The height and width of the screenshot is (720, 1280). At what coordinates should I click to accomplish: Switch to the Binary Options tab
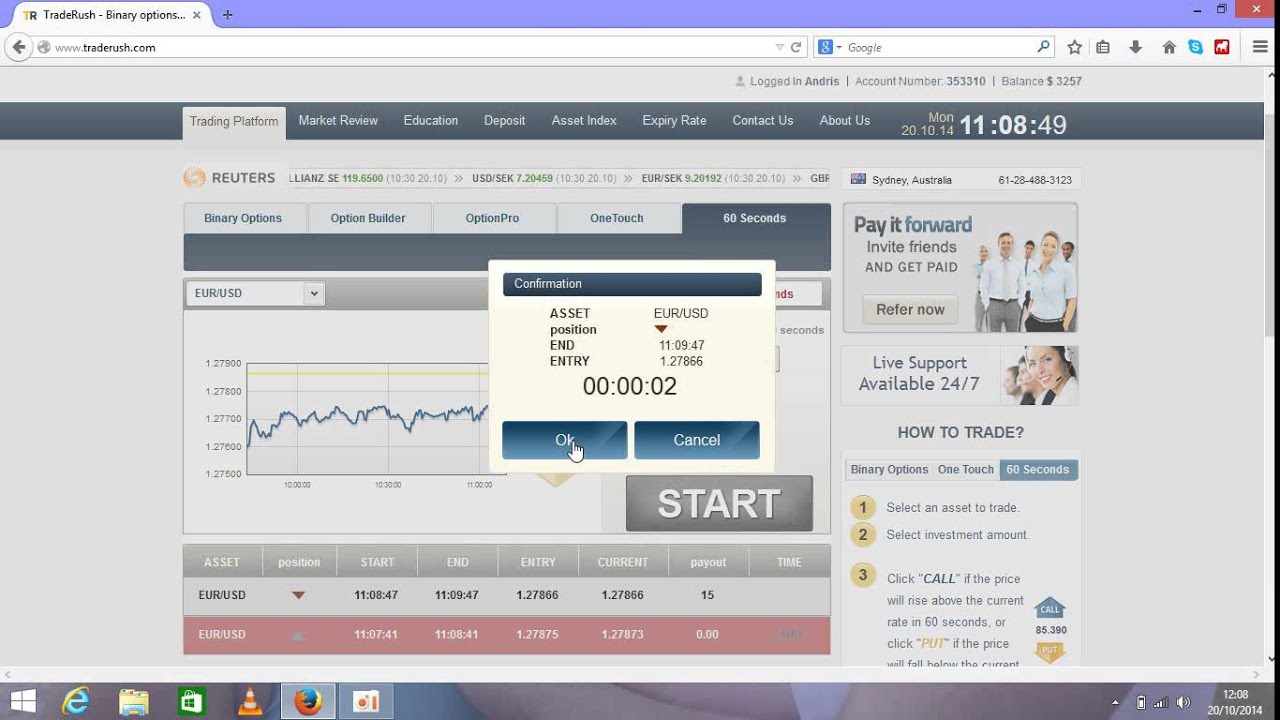coord(243,218)
